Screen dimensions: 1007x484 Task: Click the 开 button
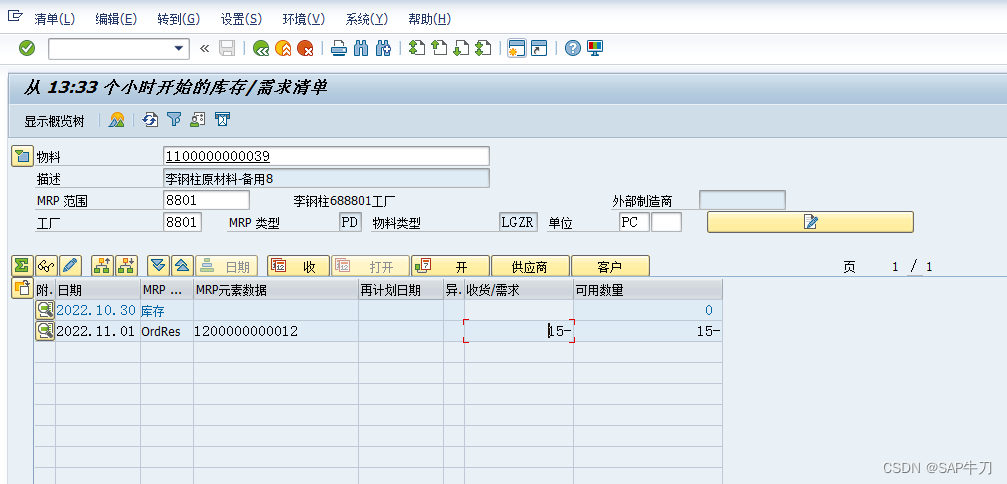[451, 266]
